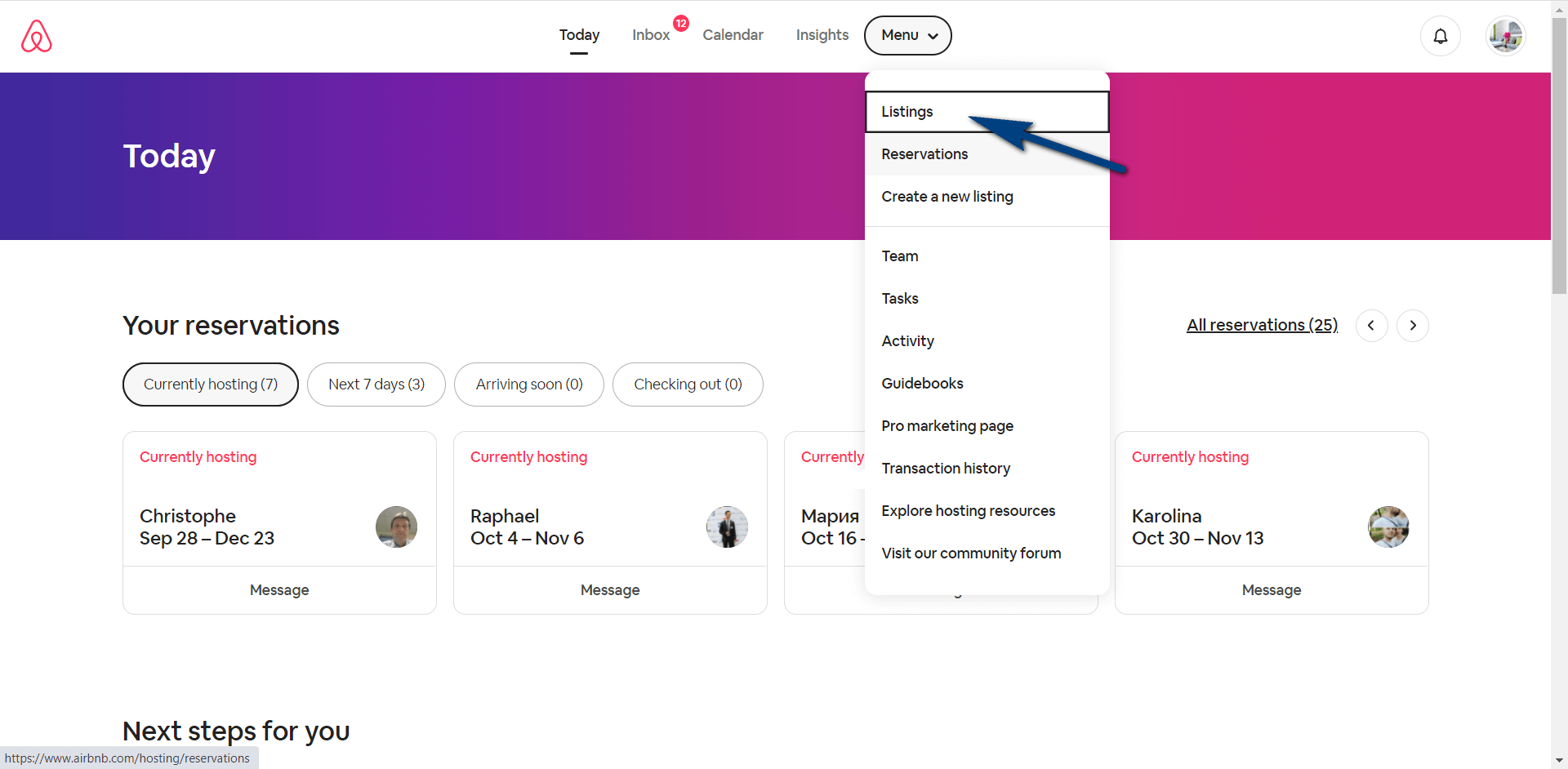Click the Next steps for you heading

[236, 731]
